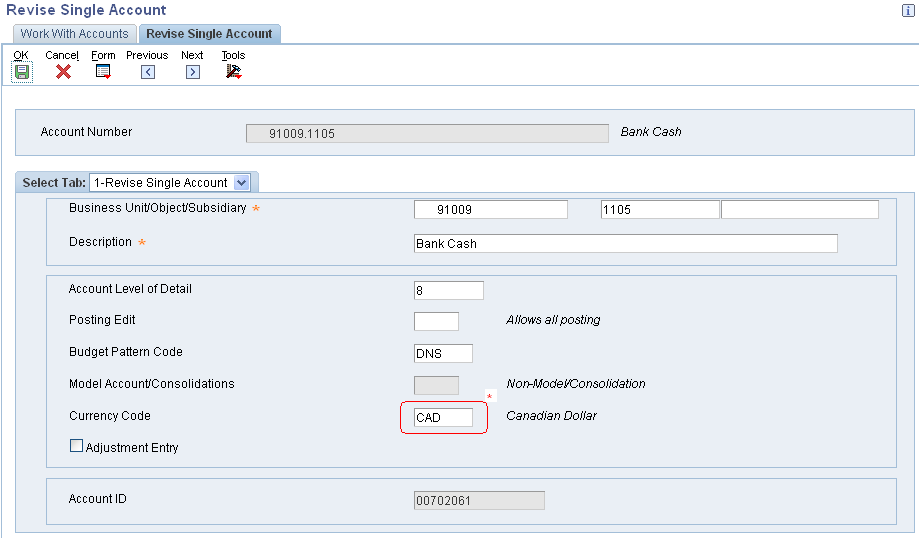Click the Account Level of Detail field

(449, 291)
